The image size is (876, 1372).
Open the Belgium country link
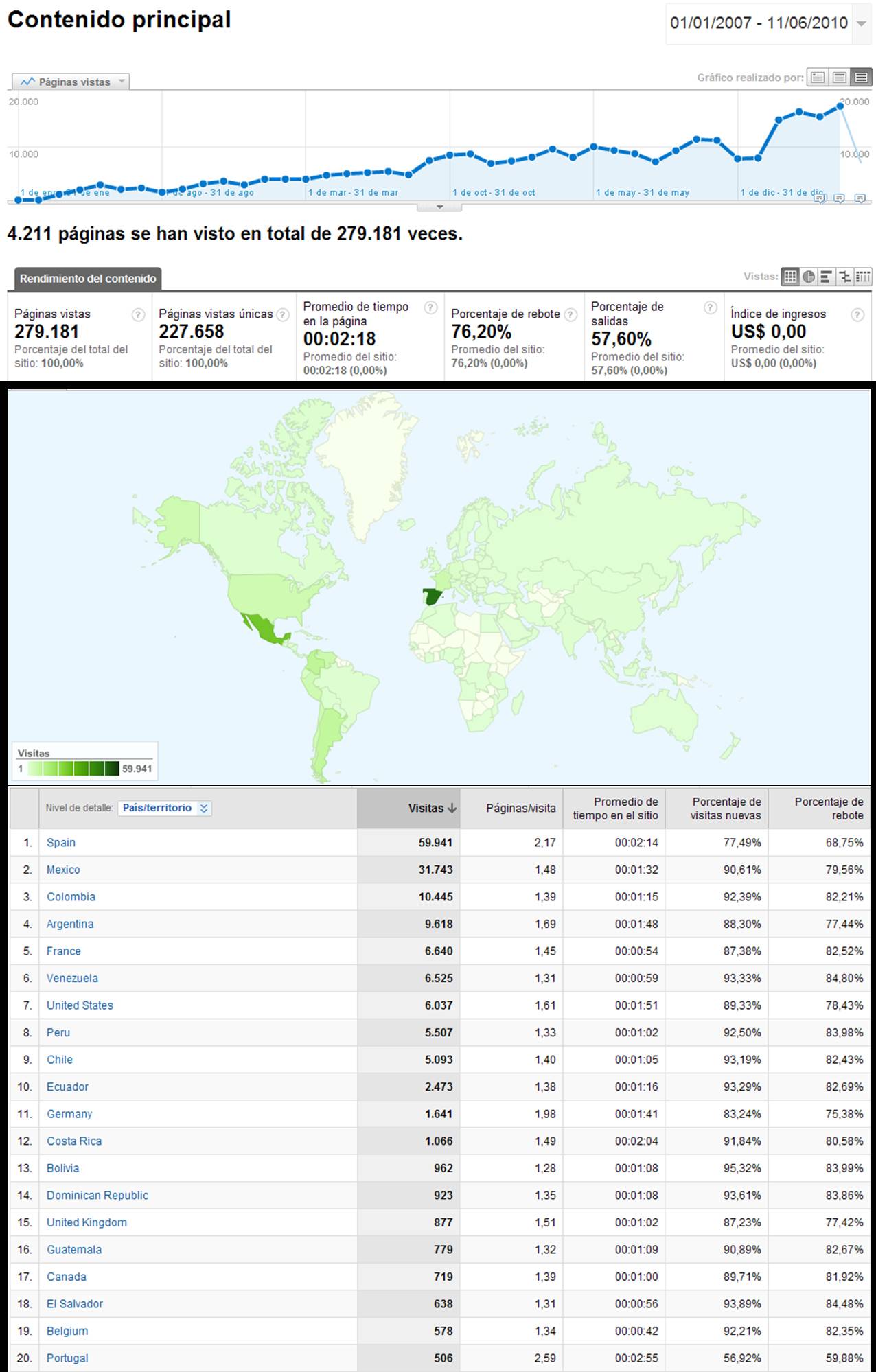67,1331
